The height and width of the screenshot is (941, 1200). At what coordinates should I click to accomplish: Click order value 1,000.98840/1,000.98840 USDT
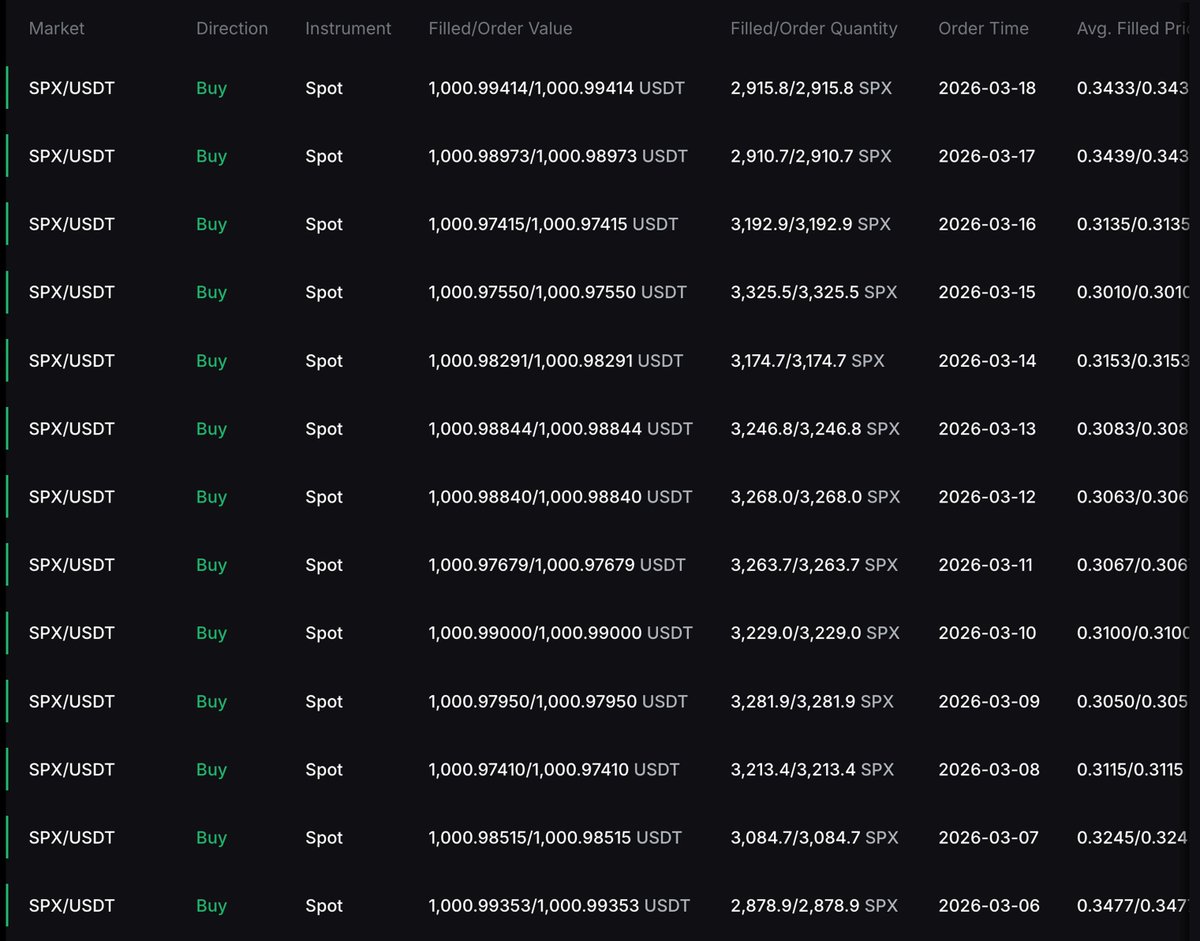coord(560,496)
